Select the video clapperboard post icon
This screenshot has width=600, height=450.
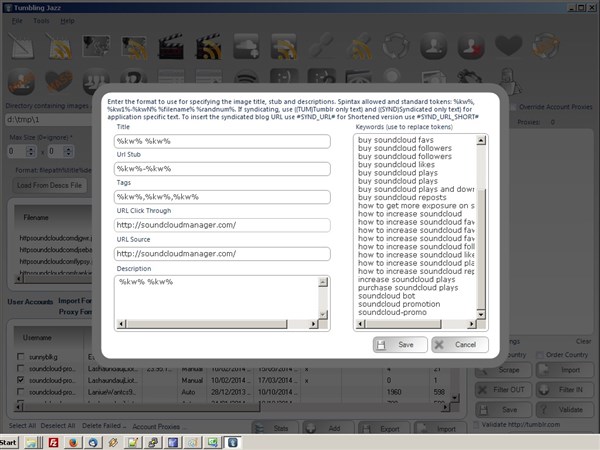coord(171,46)
